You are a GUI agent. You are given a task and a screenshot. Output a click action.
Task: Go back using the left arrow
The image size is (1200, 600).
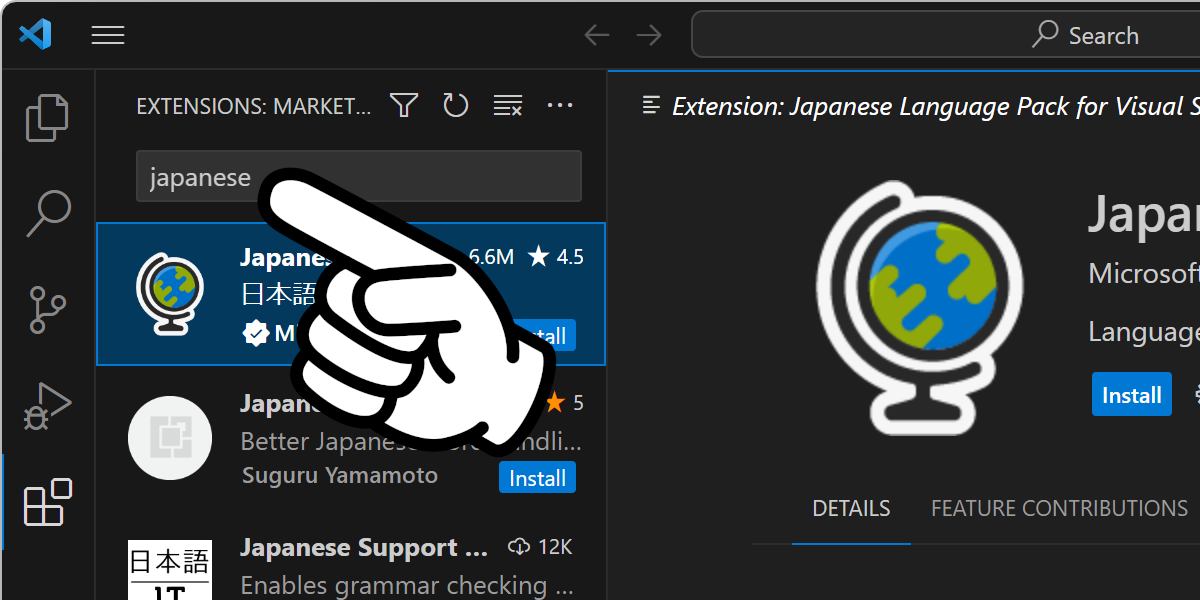point(597,35)
